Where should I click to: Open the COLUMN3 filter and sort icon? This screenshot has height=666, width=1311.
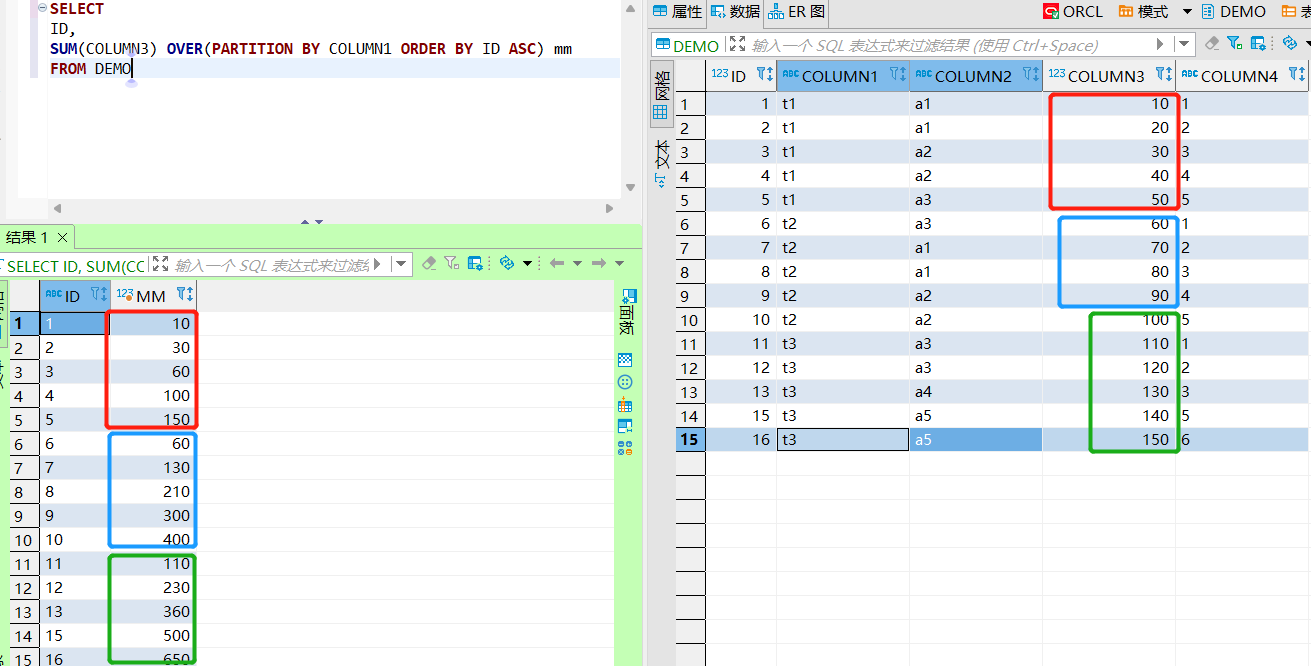pos(1163,74)
